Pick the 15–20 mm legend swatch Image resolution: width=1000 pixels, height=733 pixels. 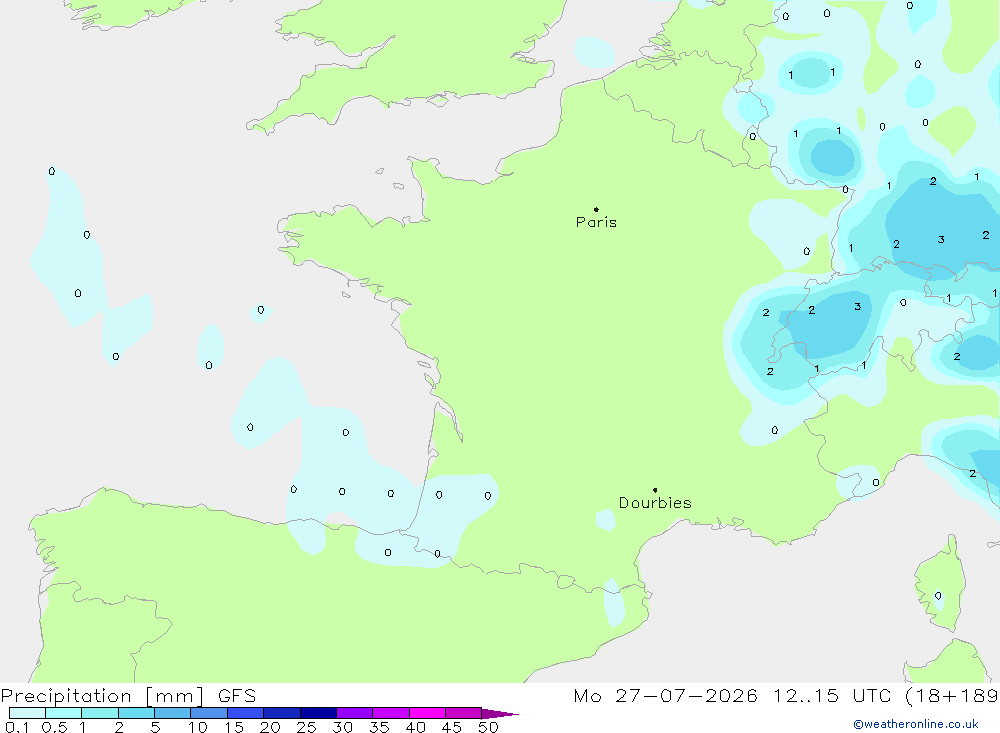(246, 713)
